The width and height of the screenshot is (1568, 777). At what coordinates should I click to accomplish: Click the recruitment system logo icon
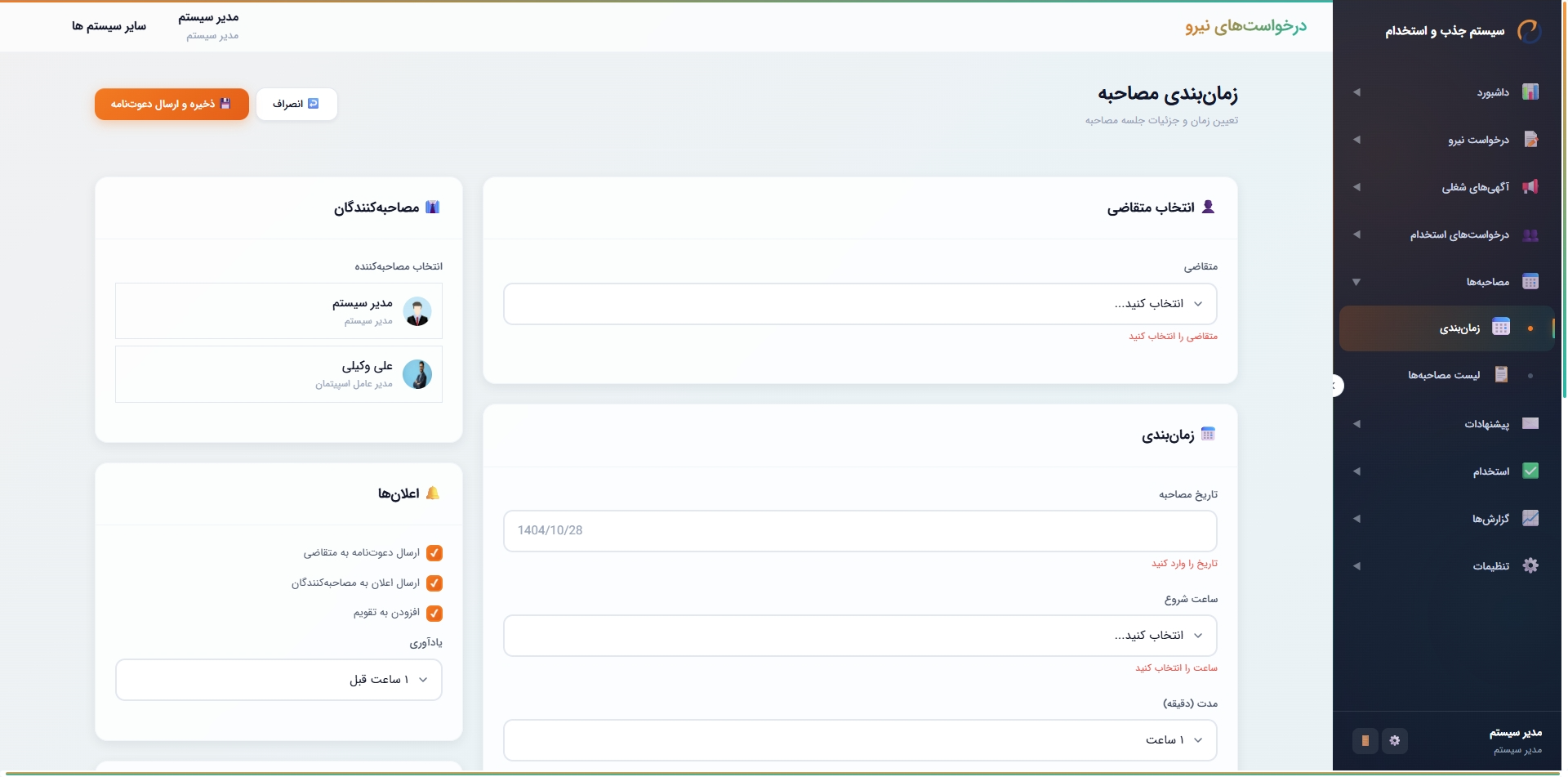pos(1529,31)
